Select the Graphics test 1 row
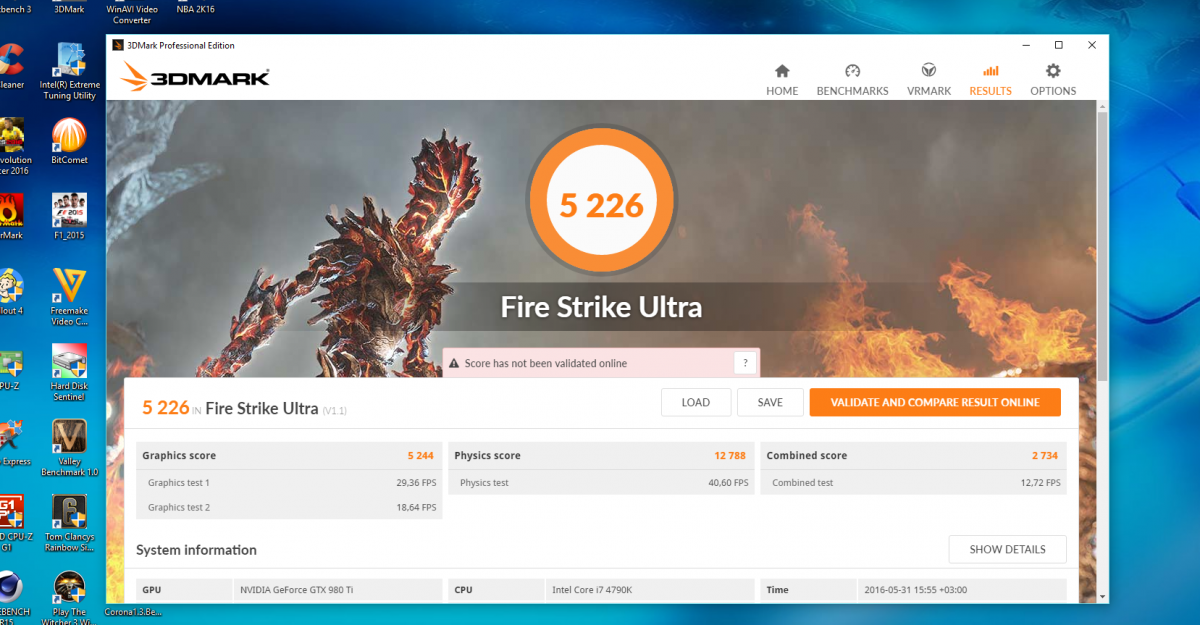This screenshot has width=1200, height=625. [289, 482]
